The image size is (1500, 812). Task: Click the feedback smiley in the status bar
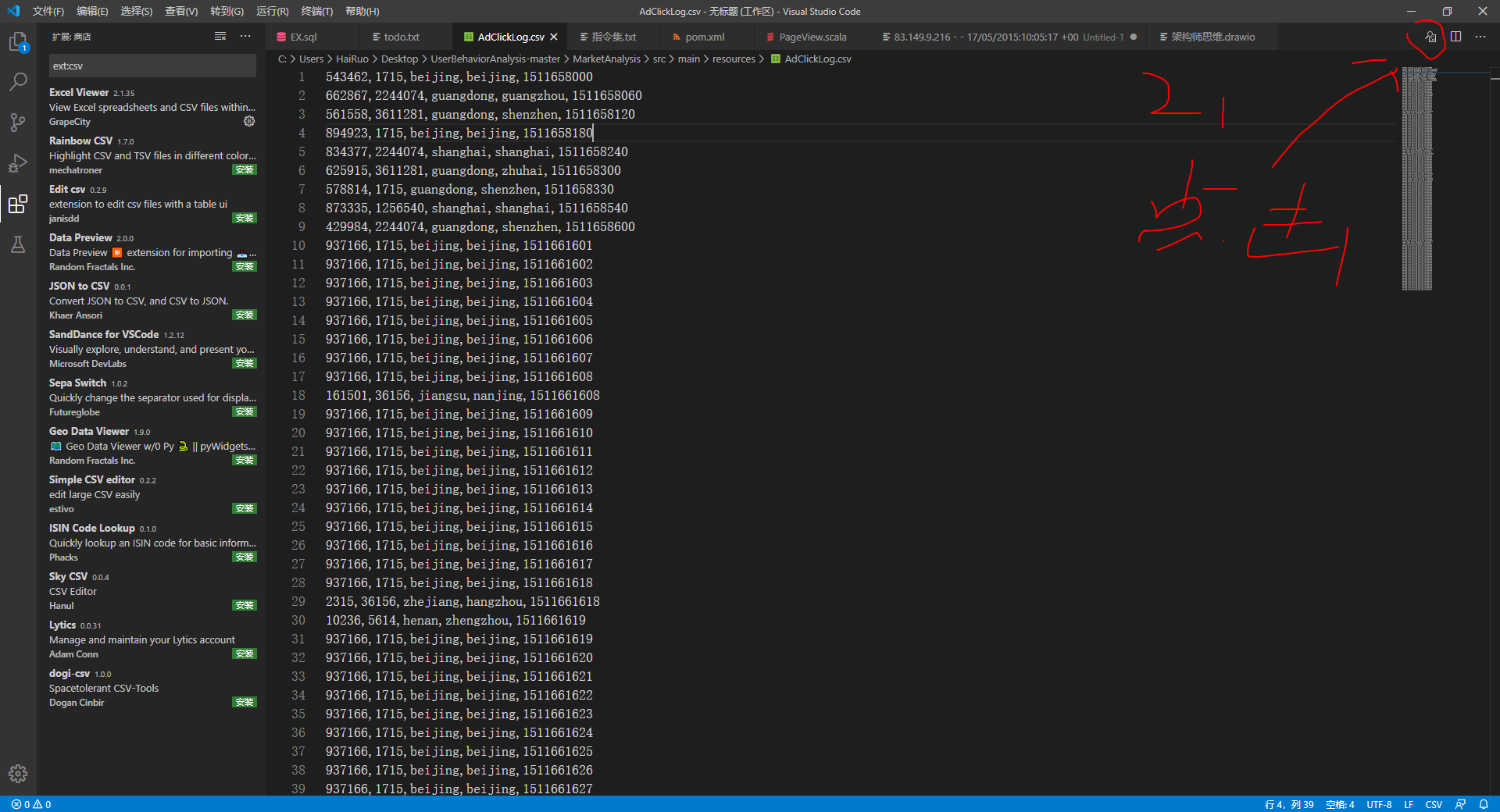[x=1459, y=804]
